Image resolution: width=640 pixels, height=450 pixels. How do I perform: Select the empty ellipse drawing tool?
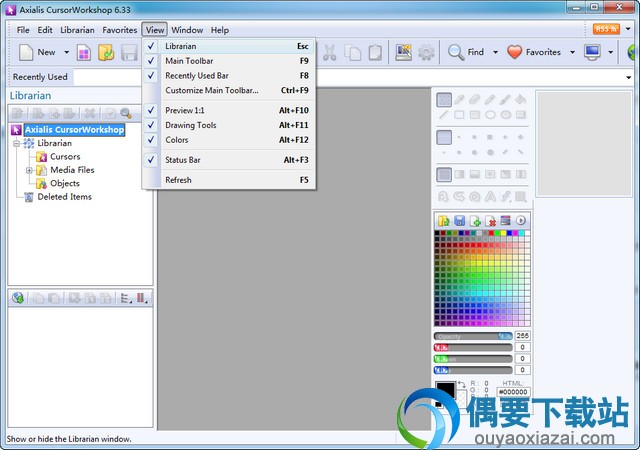[x=490, y=115]
